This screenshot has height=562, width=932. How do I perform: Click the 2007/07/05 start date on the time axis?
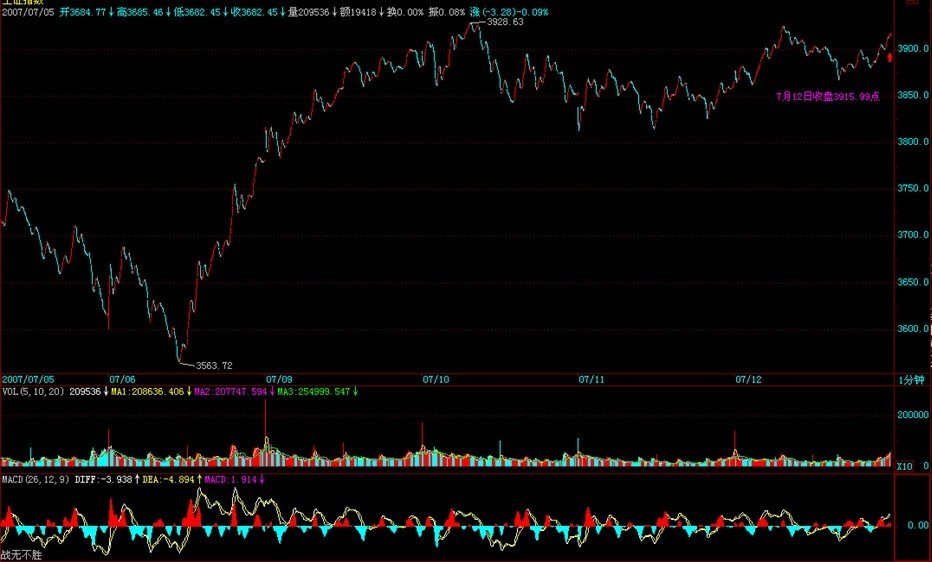click(27, 380)
